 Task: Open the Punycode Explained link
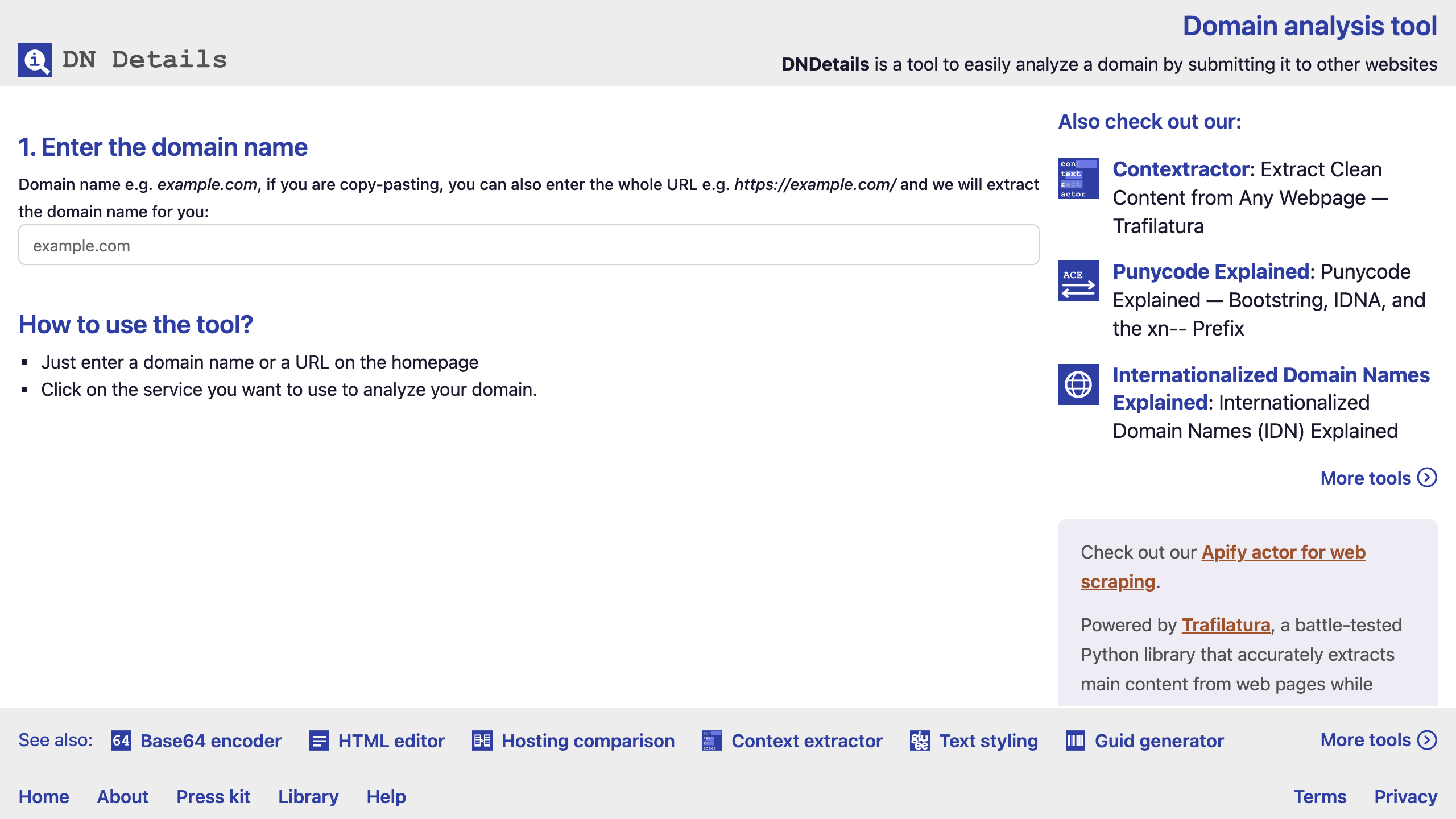pos(1211,272)
